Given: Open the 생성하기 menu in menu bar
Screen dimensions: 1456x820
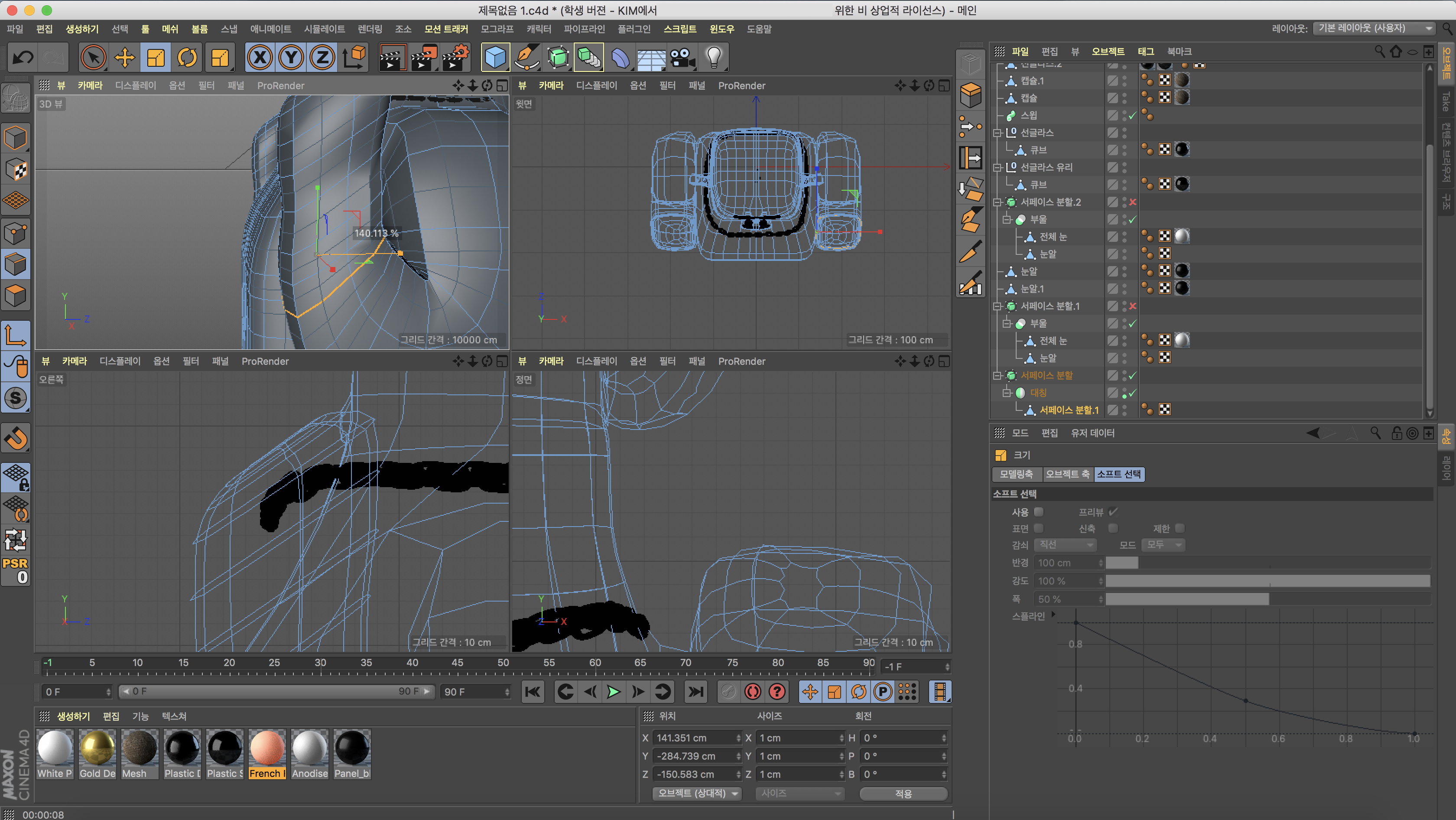Looking at the screenshot, I should [82, 29].
